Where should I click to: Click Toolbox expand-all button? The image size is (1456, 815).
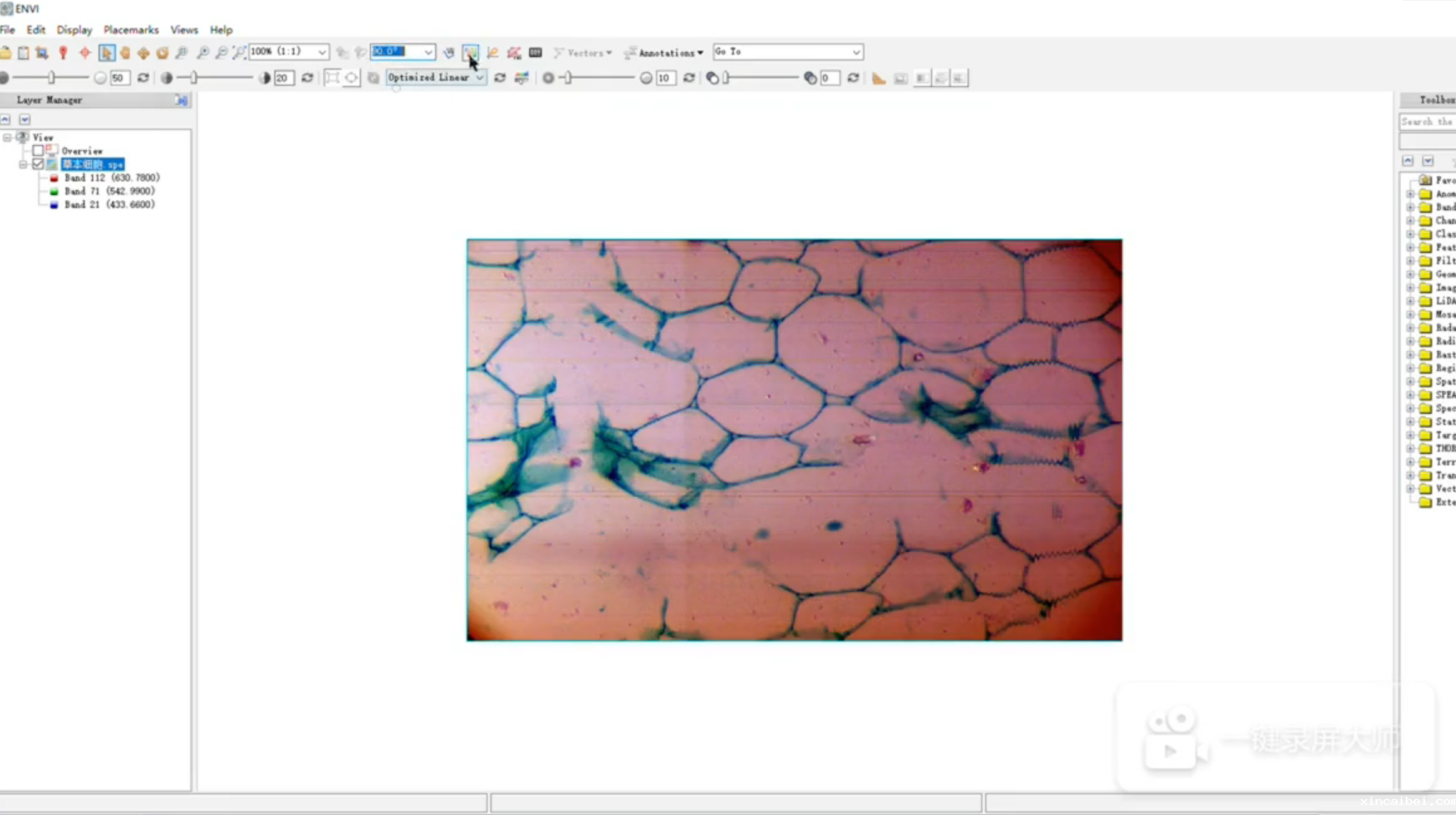1428,161
